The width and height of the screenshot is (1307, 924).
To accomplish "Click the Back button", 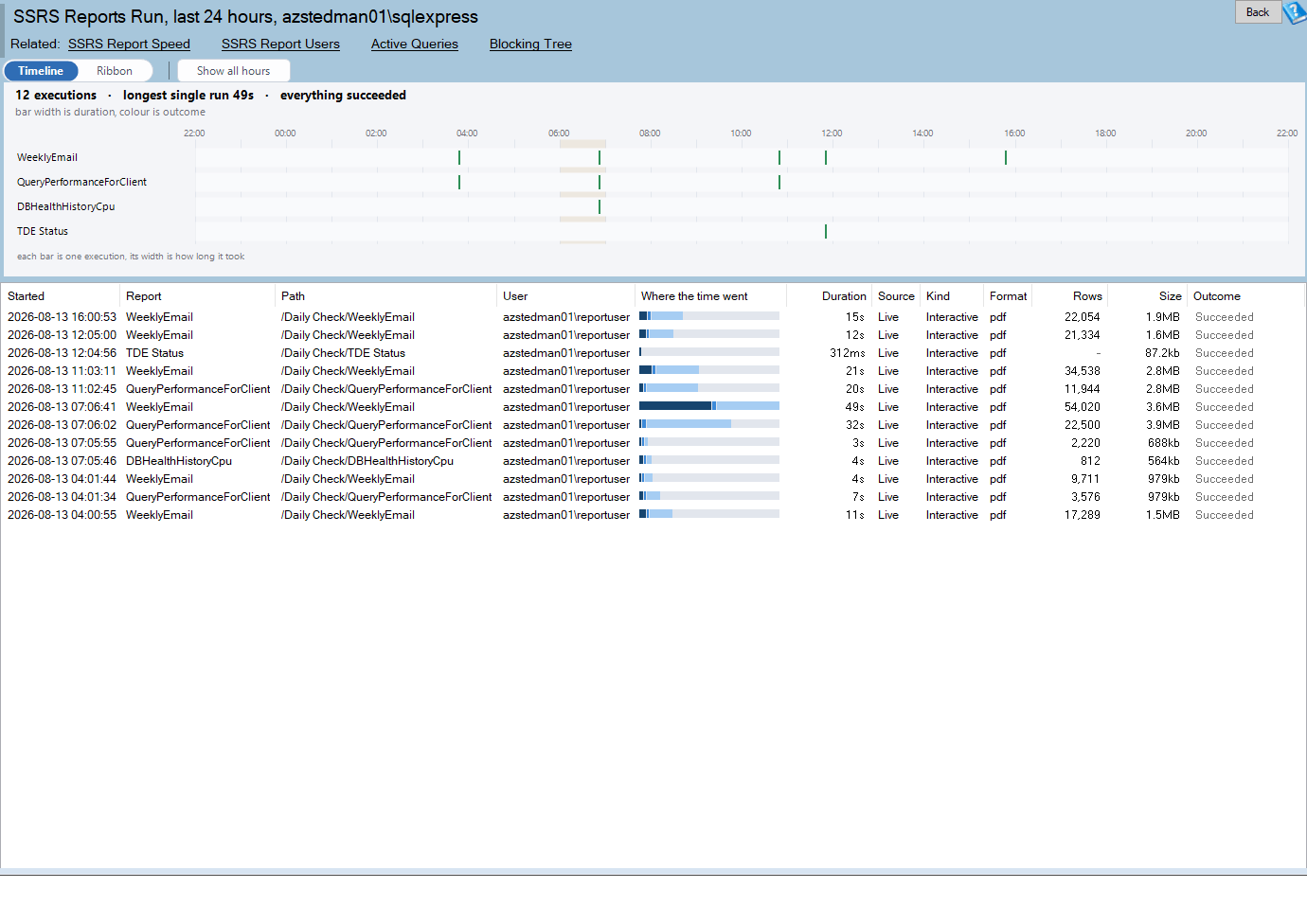I will pyautogui.click(x=1258, y=12).
